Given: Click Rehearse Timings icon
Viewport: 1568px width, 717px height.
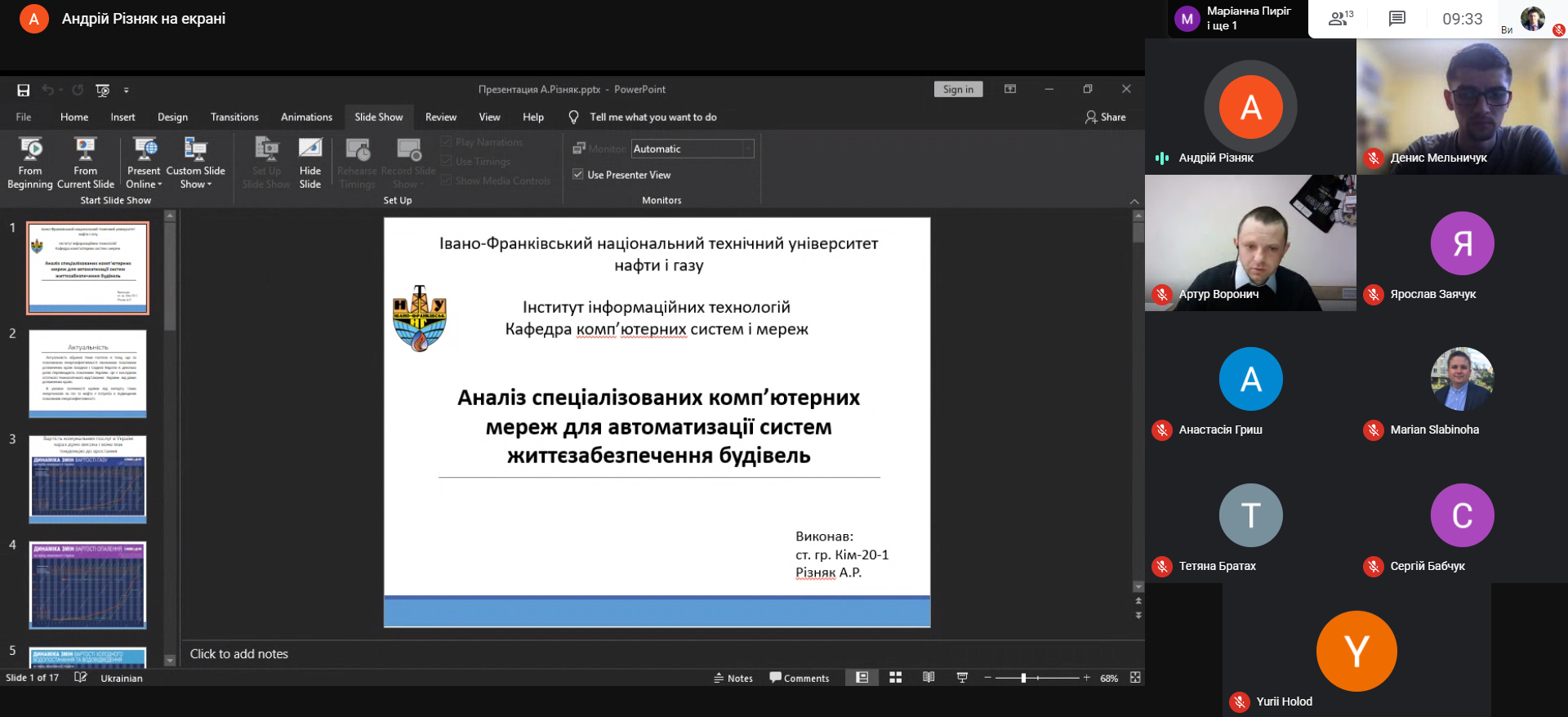Looking at the screenshot, I should point(357,163).
